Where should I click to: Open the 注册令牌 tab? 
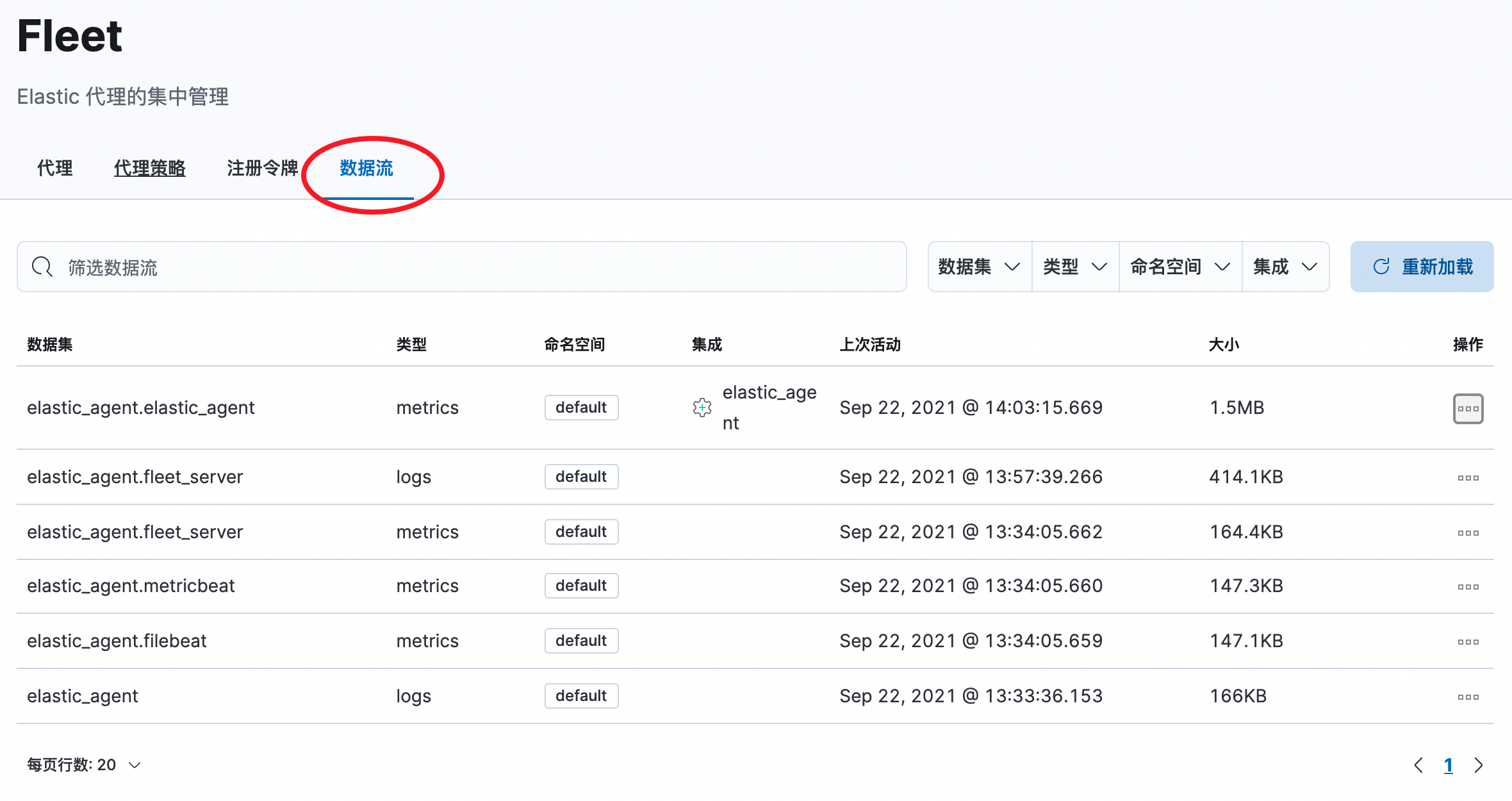tap(262, 168)
